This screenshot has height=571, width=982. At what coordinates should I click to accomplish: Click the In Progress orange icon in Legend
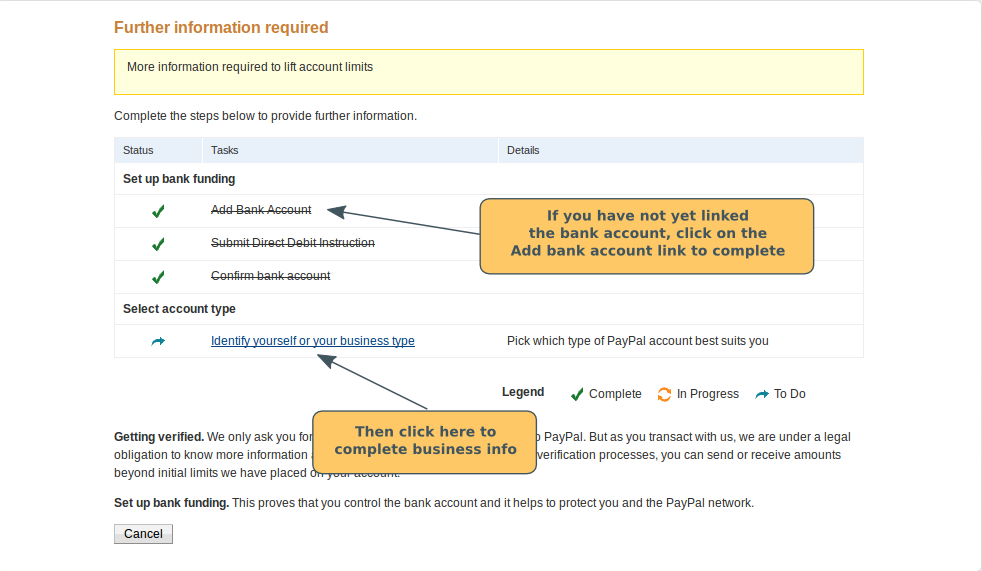pos(664,394)
